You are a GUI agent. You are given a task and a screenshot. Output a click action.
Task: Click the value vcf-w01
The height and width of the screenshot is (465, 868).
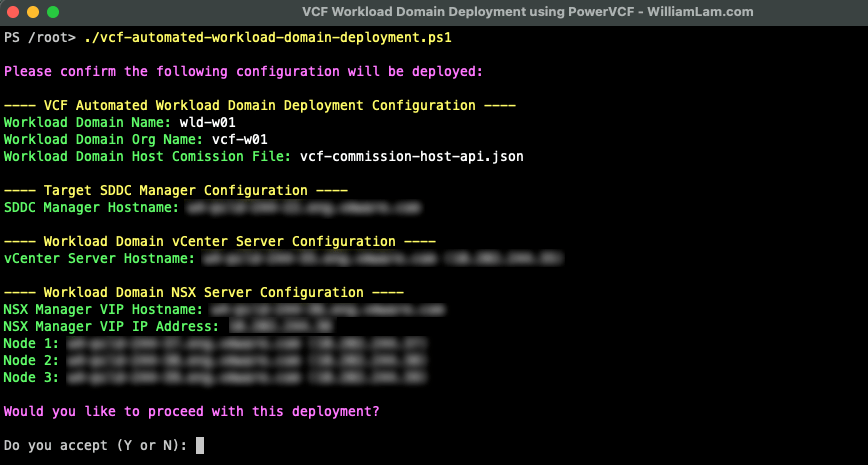[240, 140]
